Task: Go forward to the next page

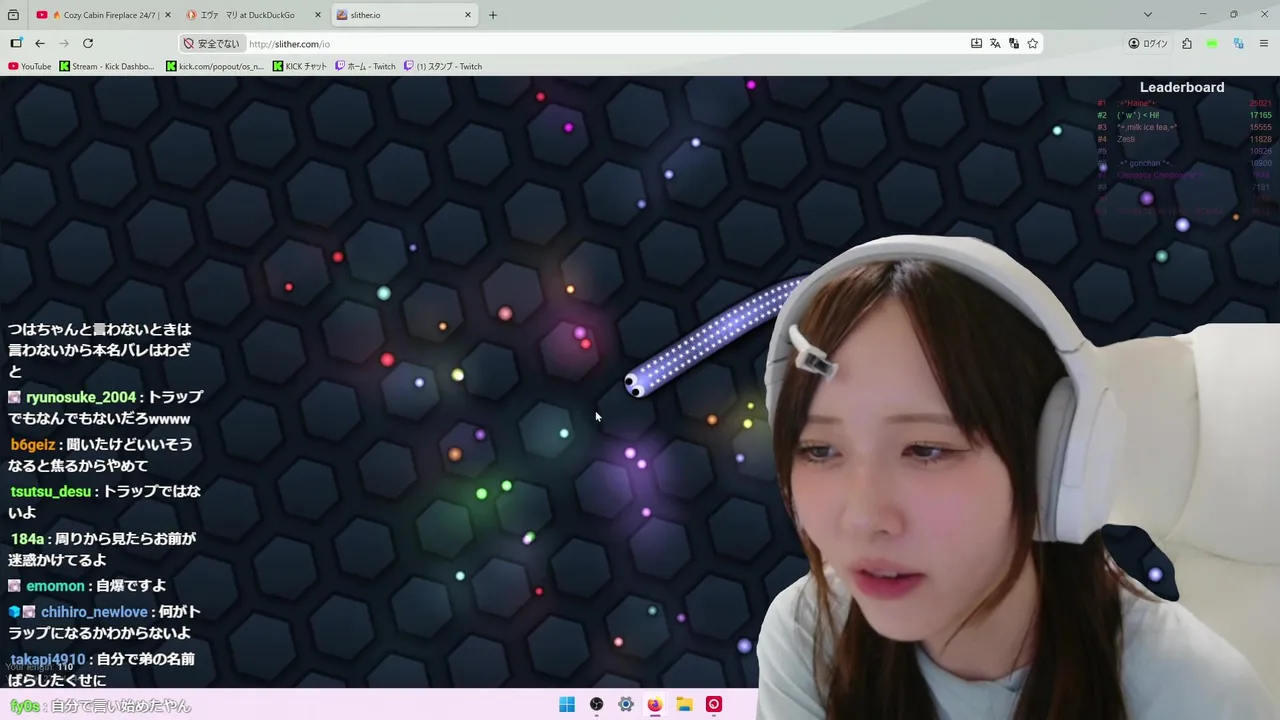Action: (64, 43)
